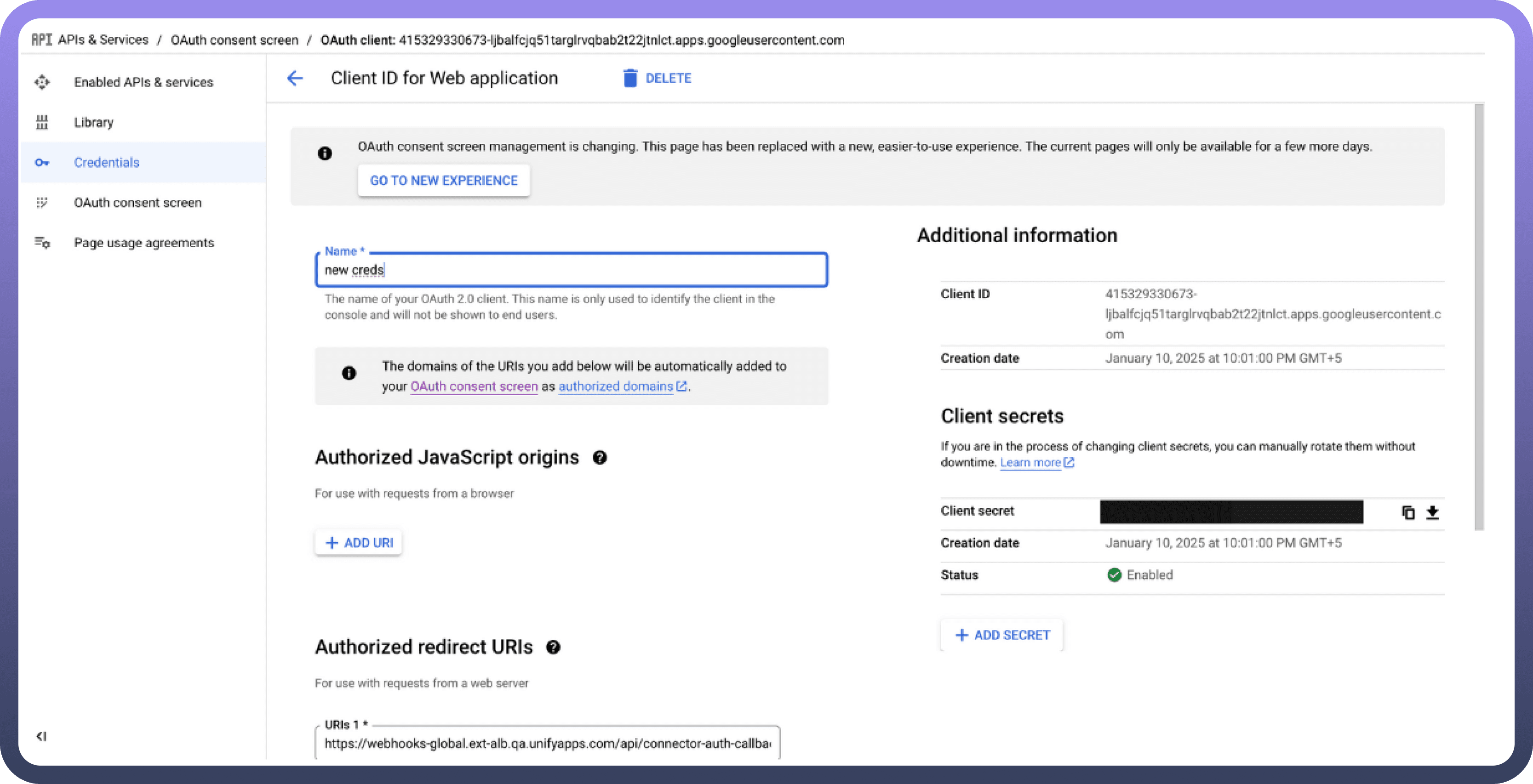Download client secret using download icon
This screenshot has width=1533, height=784.
[1432, 512]
